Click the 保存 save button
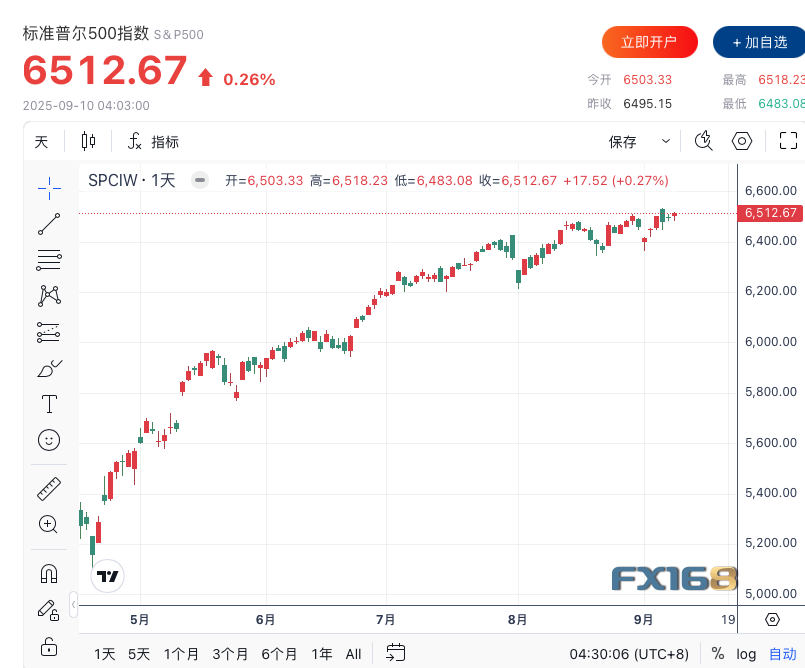Screen dimensions: 805x668 click(x=622, y=142)
